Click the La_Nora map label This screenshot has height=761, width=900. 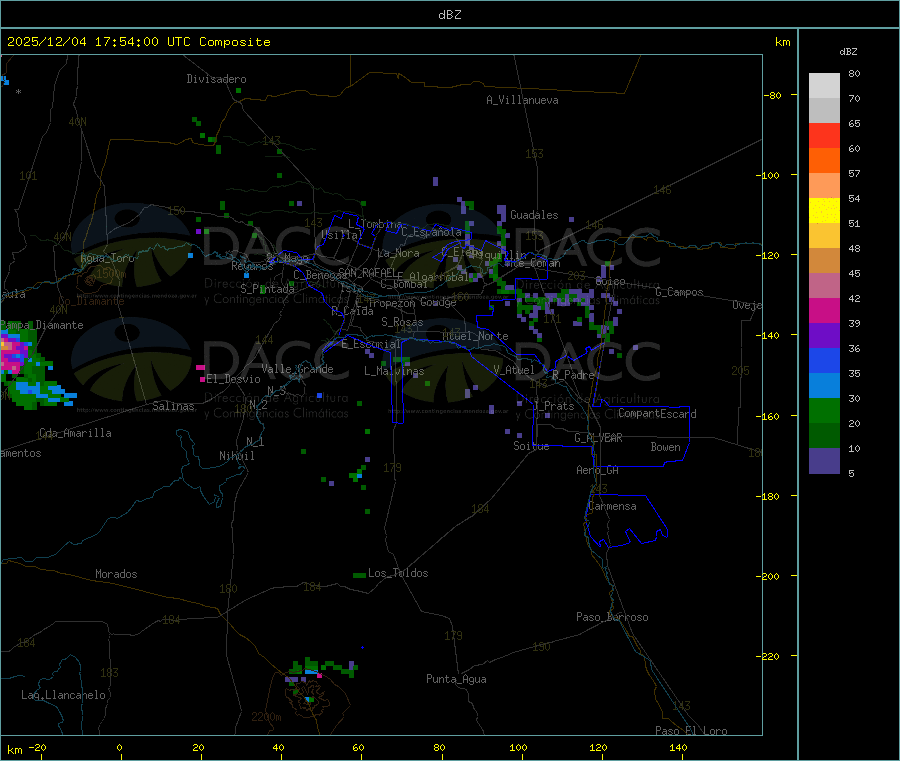pyautogui.click(x=398, y=253)
